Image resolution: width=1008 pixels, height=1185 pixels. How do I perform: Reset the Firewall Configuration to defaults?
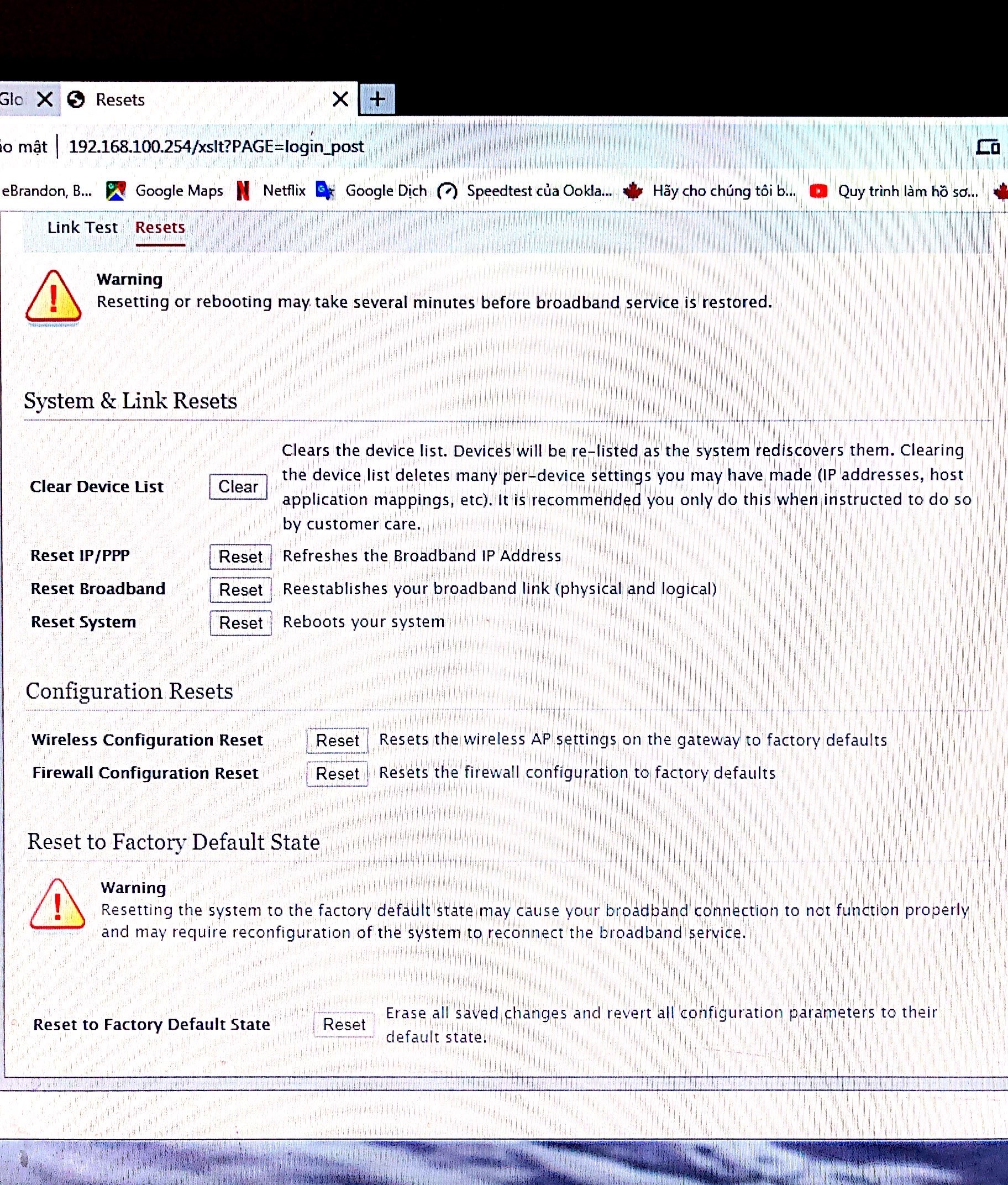coord(337,774)
